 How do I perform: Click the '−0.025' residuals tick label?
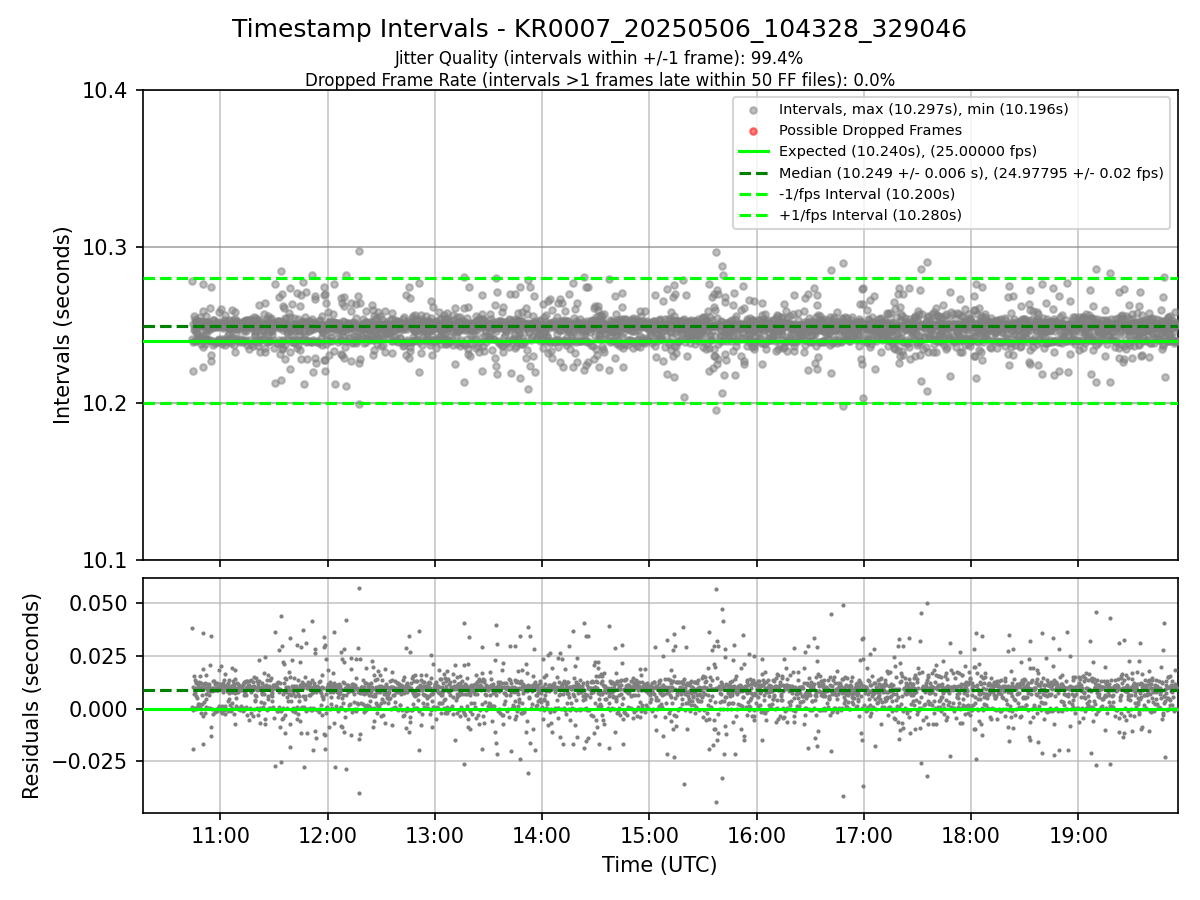91,761
